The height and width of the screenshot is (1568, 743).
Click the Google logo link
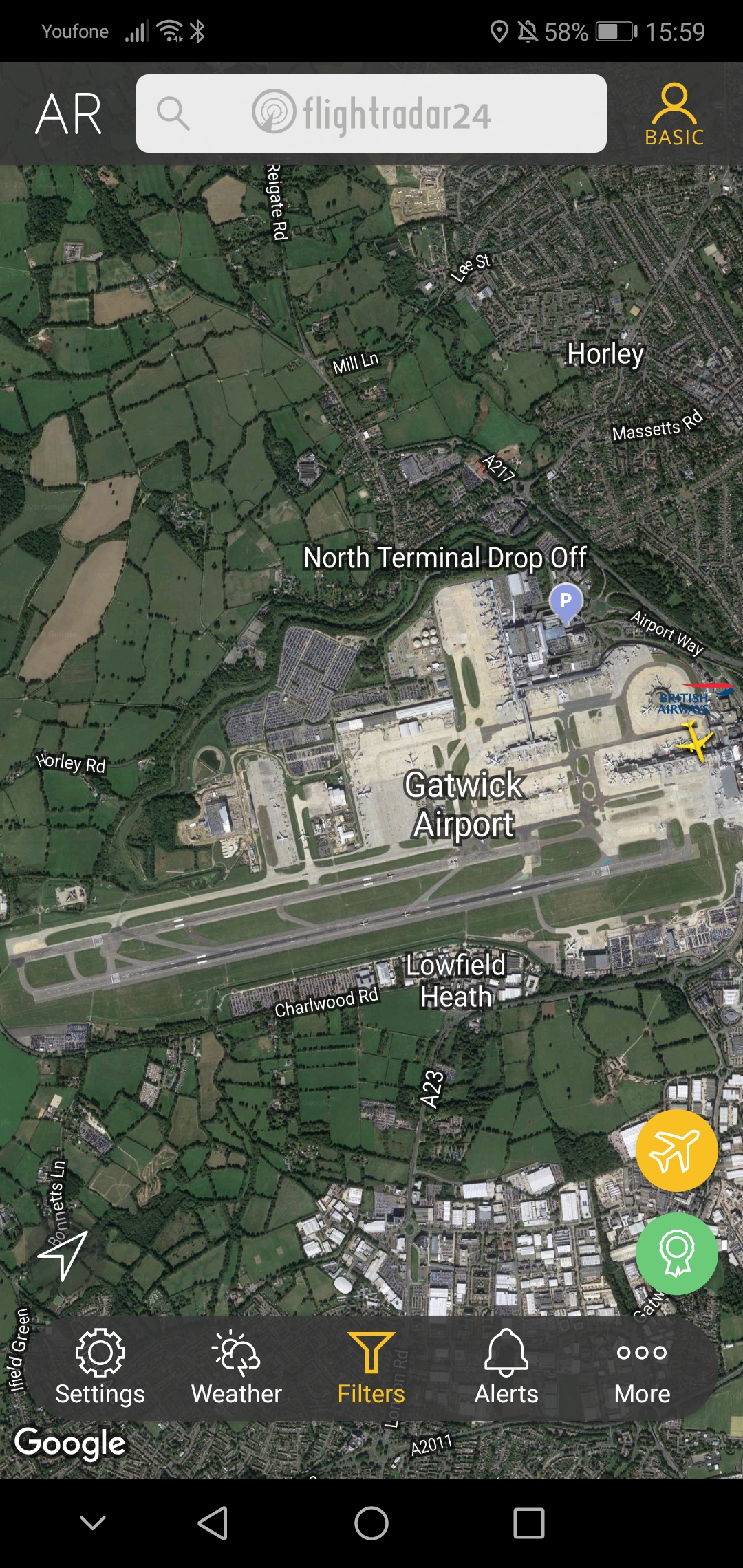coord(69,1443)
